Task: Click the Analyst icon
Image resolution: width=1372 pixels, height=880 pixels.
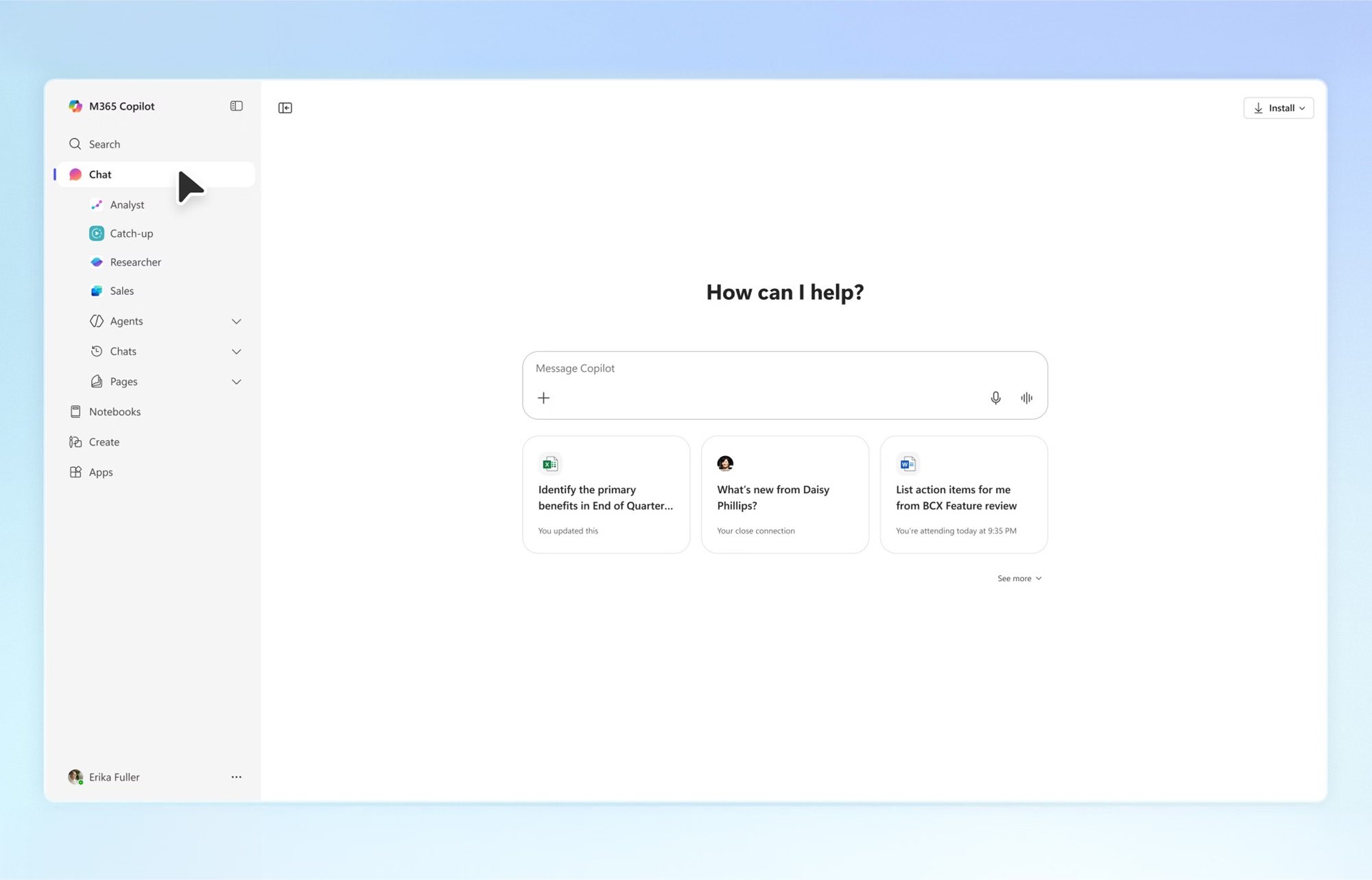Action: click(97, 204)
